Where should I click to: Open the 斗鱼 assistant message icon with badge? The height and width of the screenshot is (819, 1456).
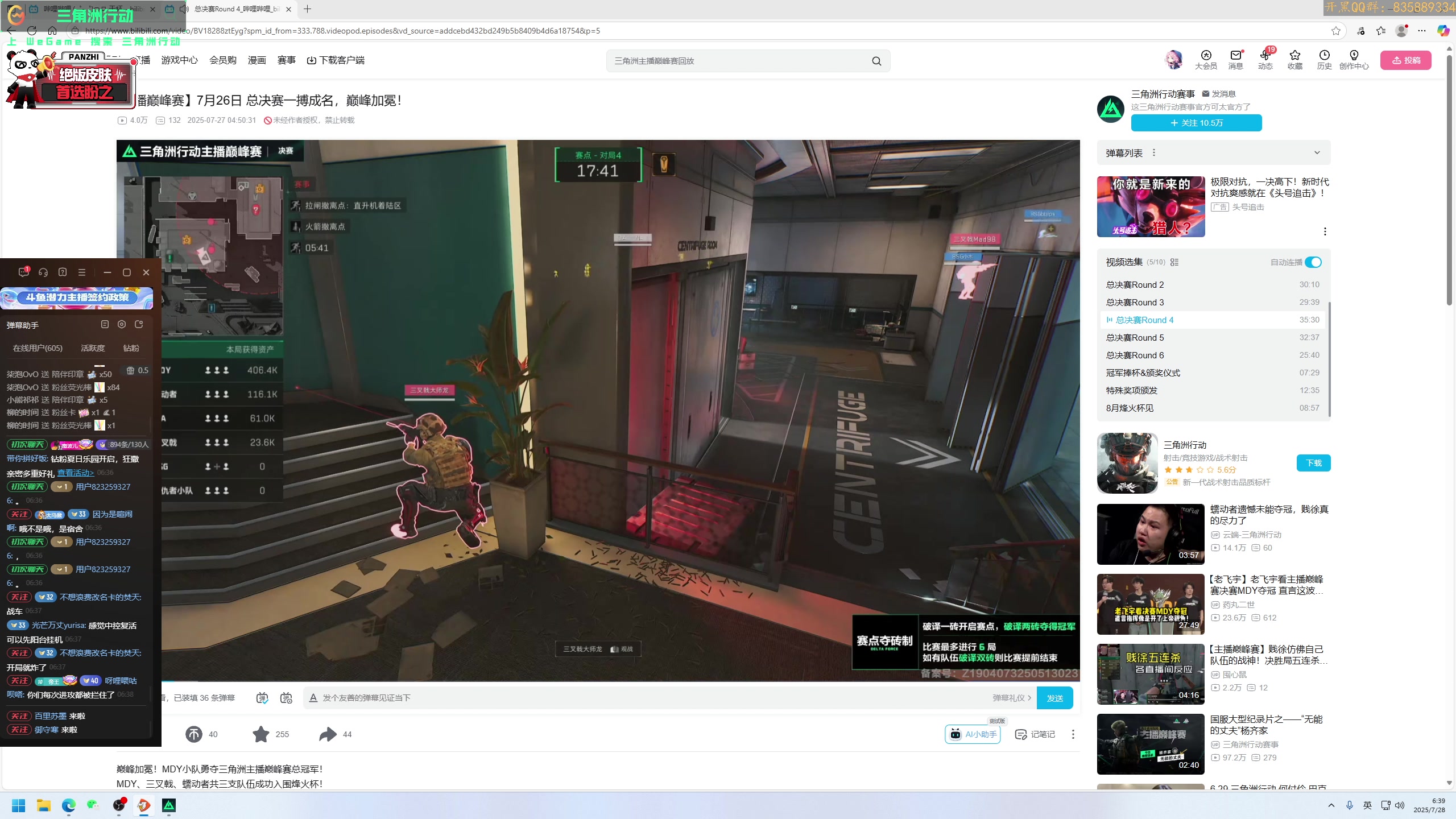coord(23,272)
